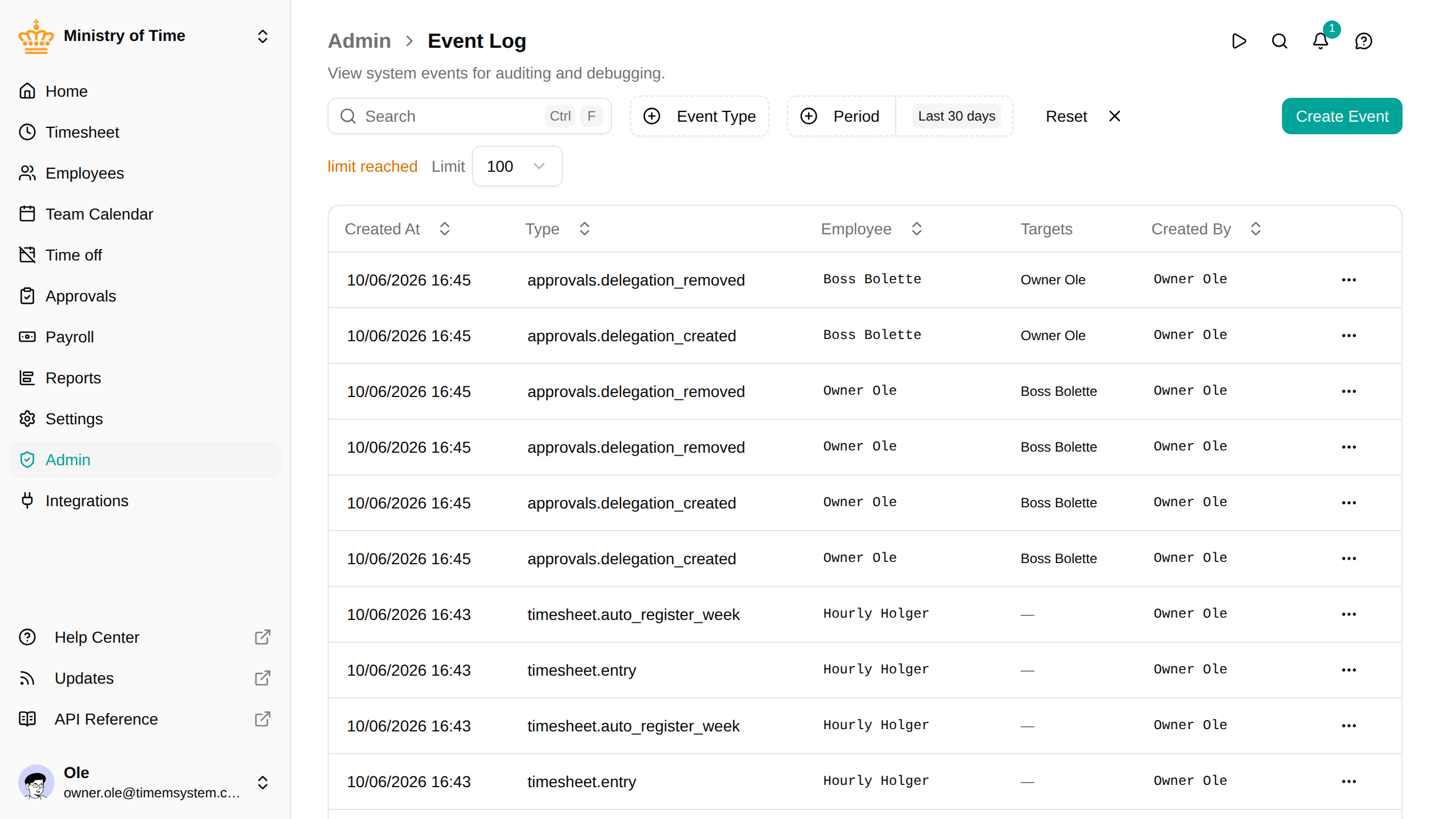Go to Home in sidebar
This screenshot has width=1456, height=819.
pyautogui.click(x=145, y=91)
